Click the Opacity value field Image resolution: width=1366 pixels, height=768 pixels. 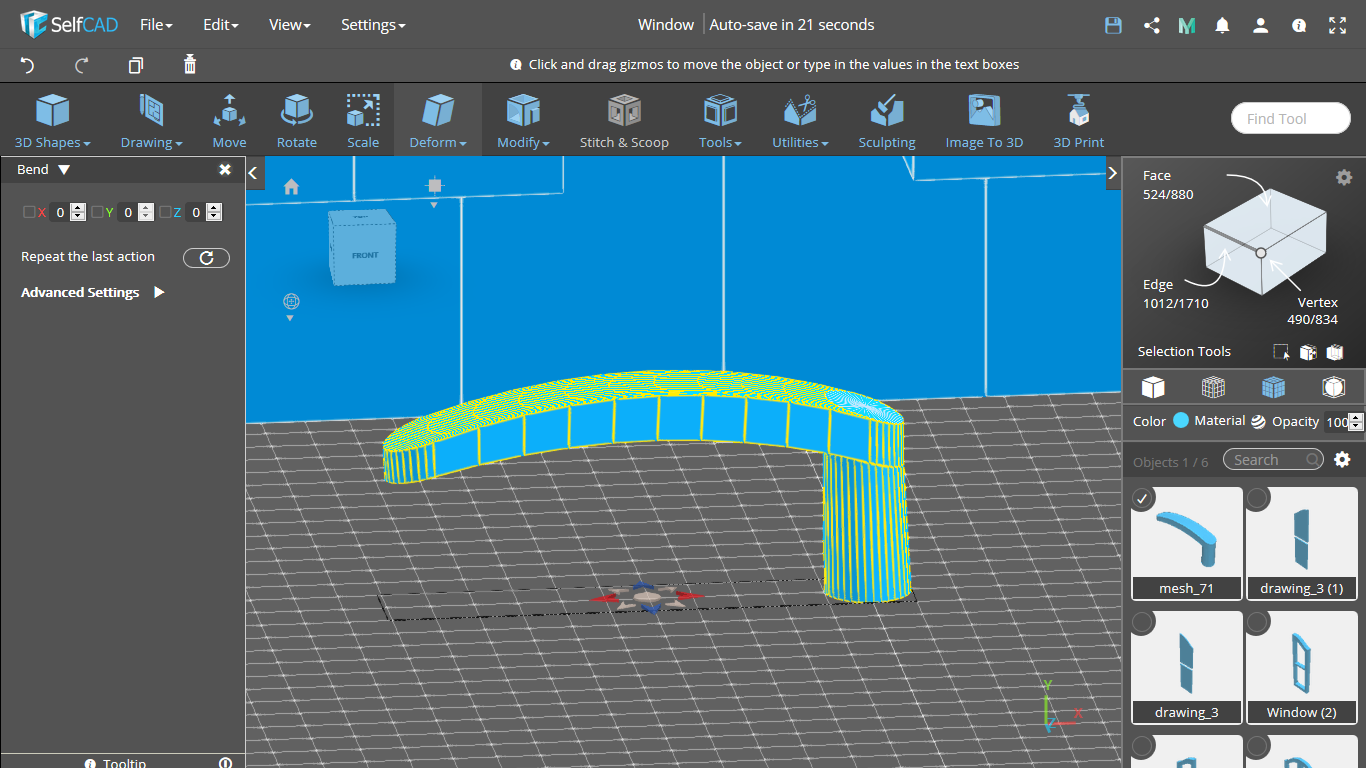click(x=1337, y=422)
